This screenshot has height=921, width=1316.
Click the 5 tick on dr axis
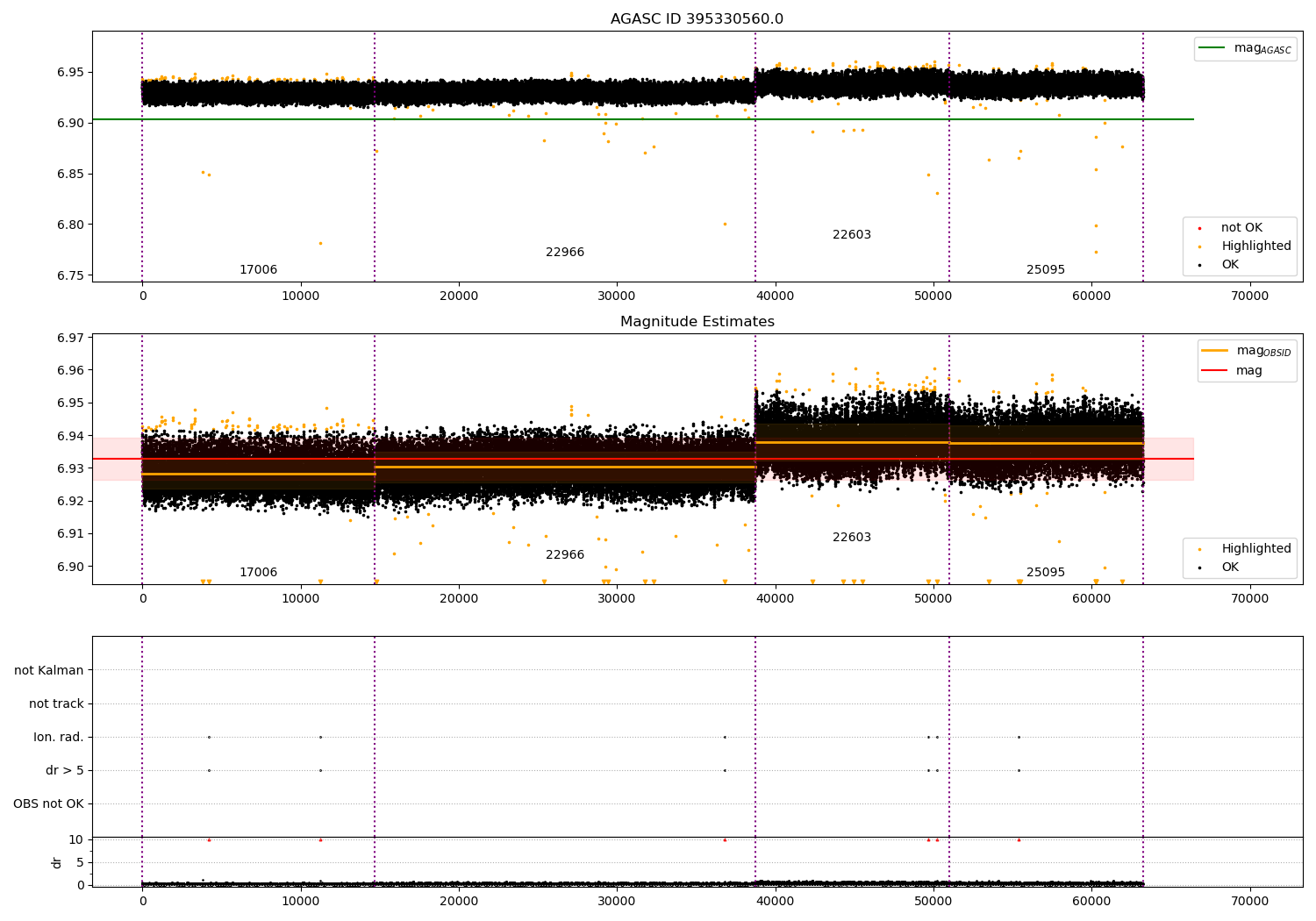pos(80,863)
